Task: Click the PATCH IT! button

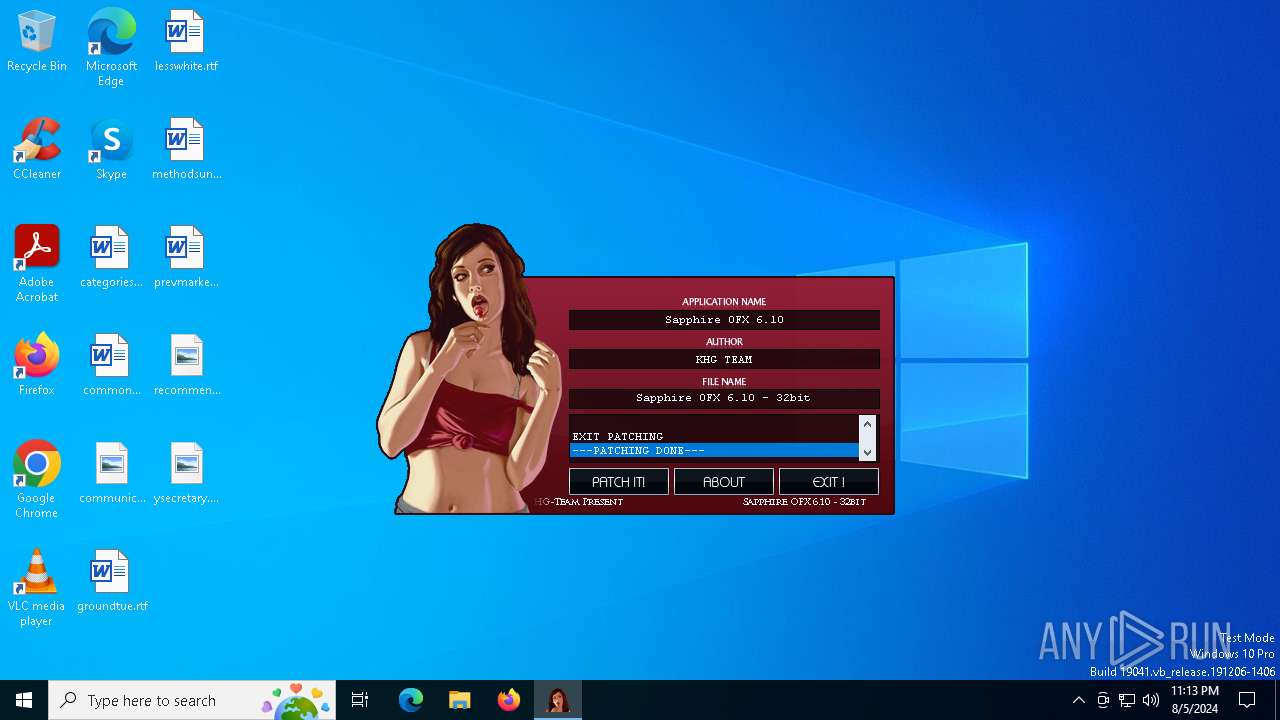Action: click(619, 482)
